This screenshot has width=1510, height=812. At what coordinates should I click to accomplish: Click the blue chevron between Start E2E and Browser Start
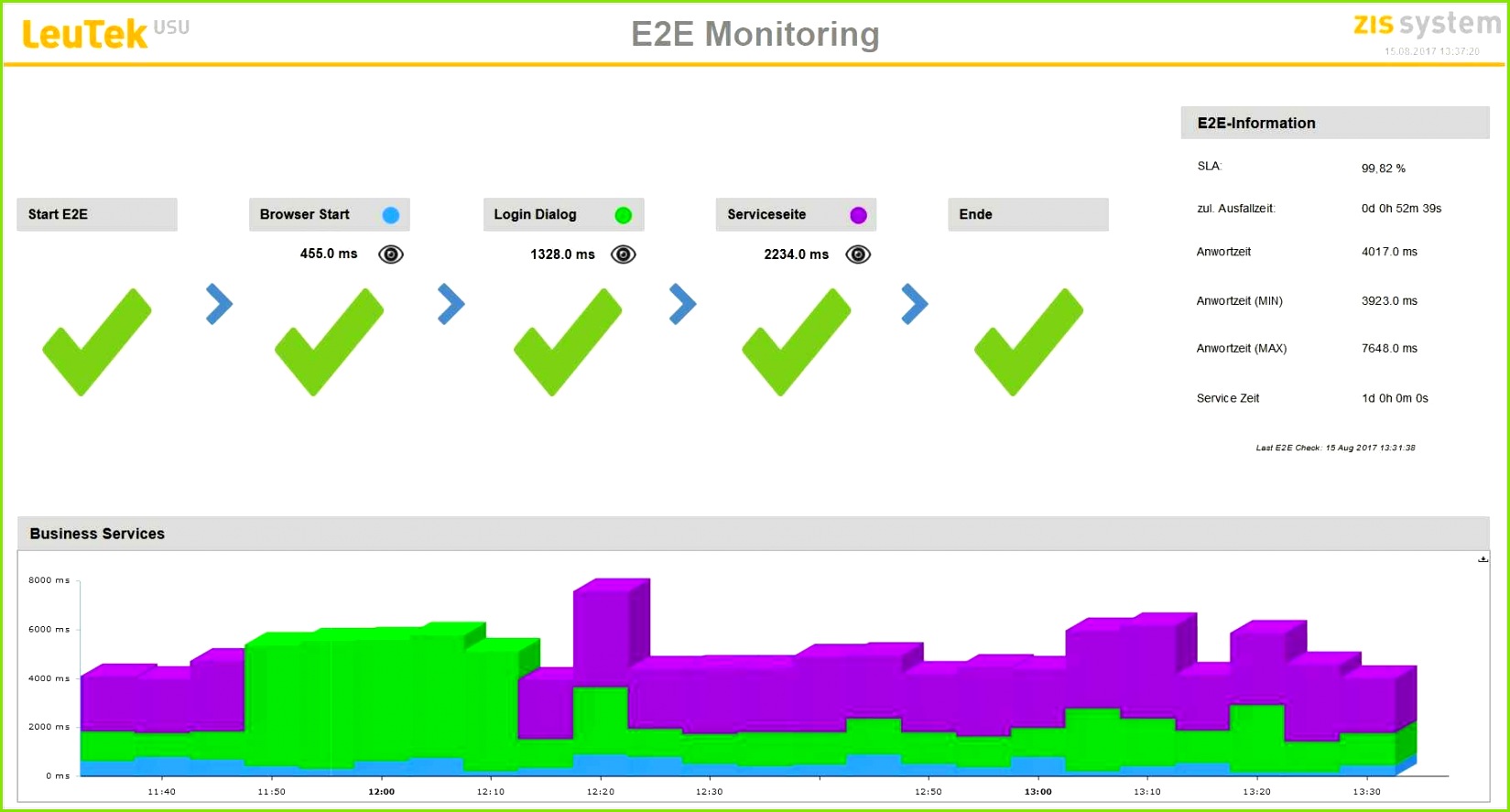(x=219, y=304)
